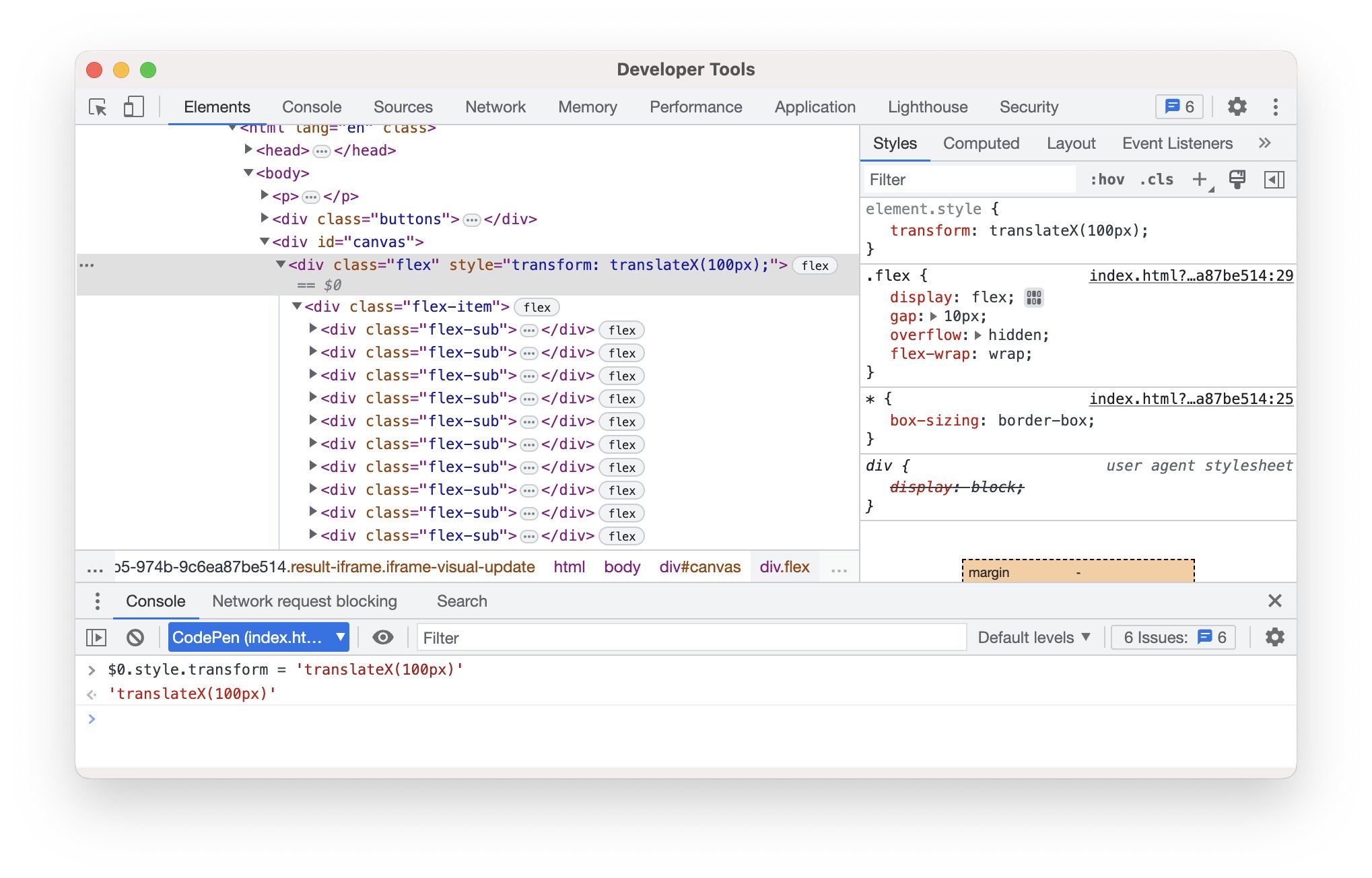Expand the overflow shorthand property triangle
Screen dimensions: 1372x878
coord(977,335)
